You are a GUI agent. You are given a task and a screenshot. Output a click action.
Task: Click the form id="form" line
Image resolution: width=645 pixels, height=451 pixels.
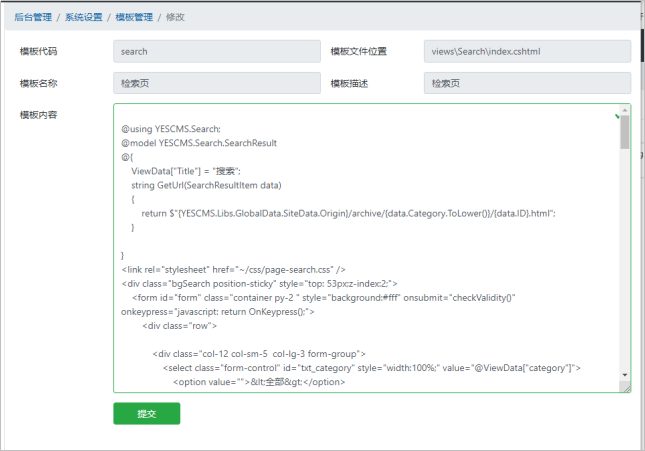tap(324, 298)
